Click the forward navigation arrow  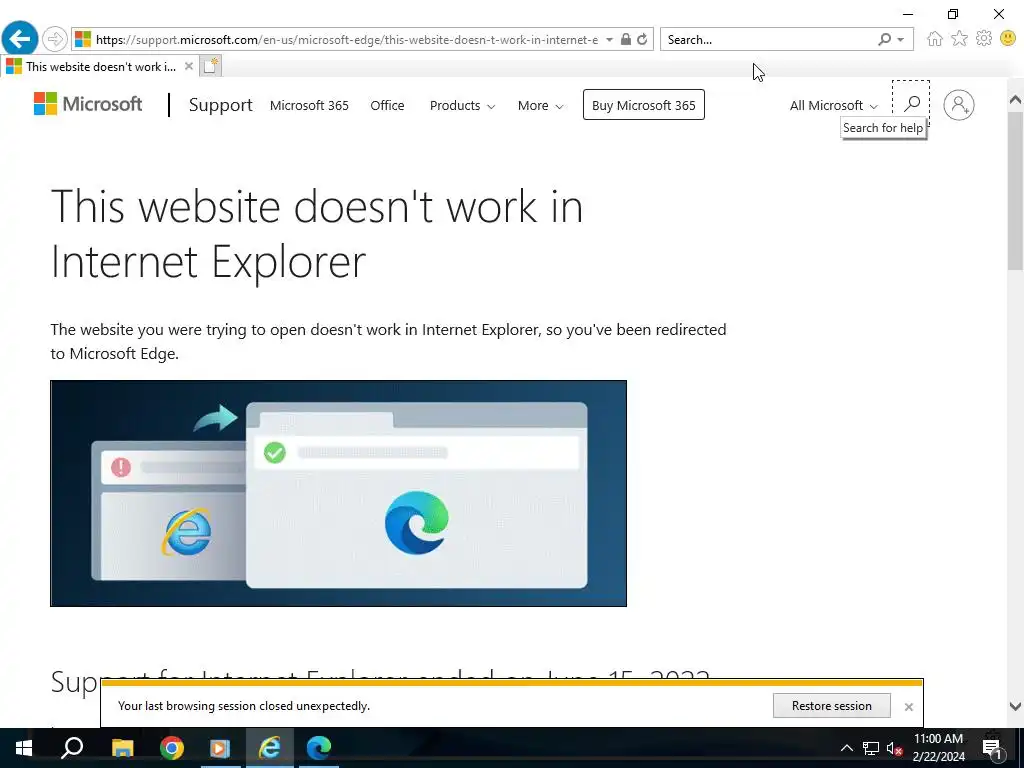(55, 39)
